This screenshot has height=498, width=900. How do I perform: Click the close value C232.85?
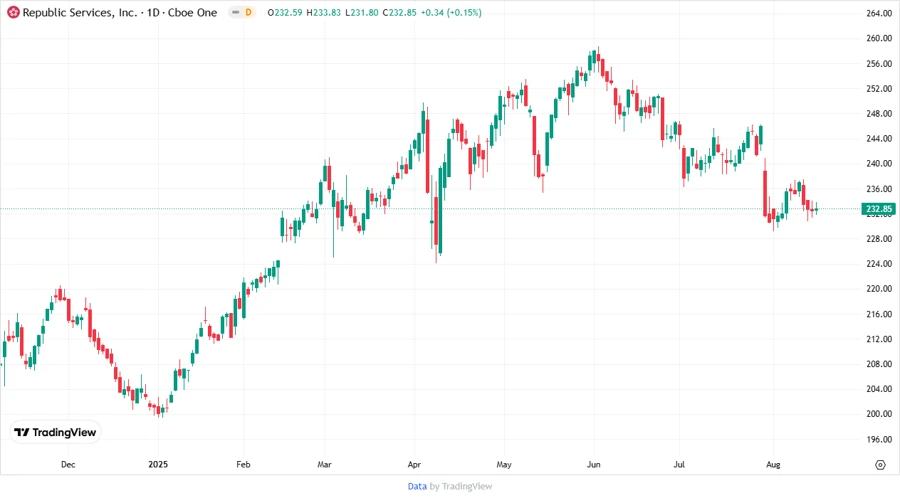399,13
